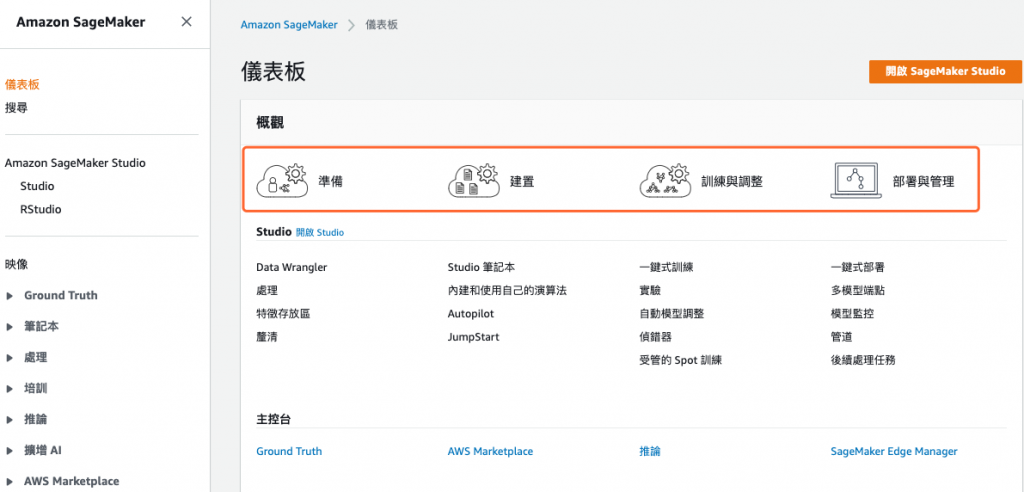Click the 準備 cloud gear icon

[x=281, y=180]
